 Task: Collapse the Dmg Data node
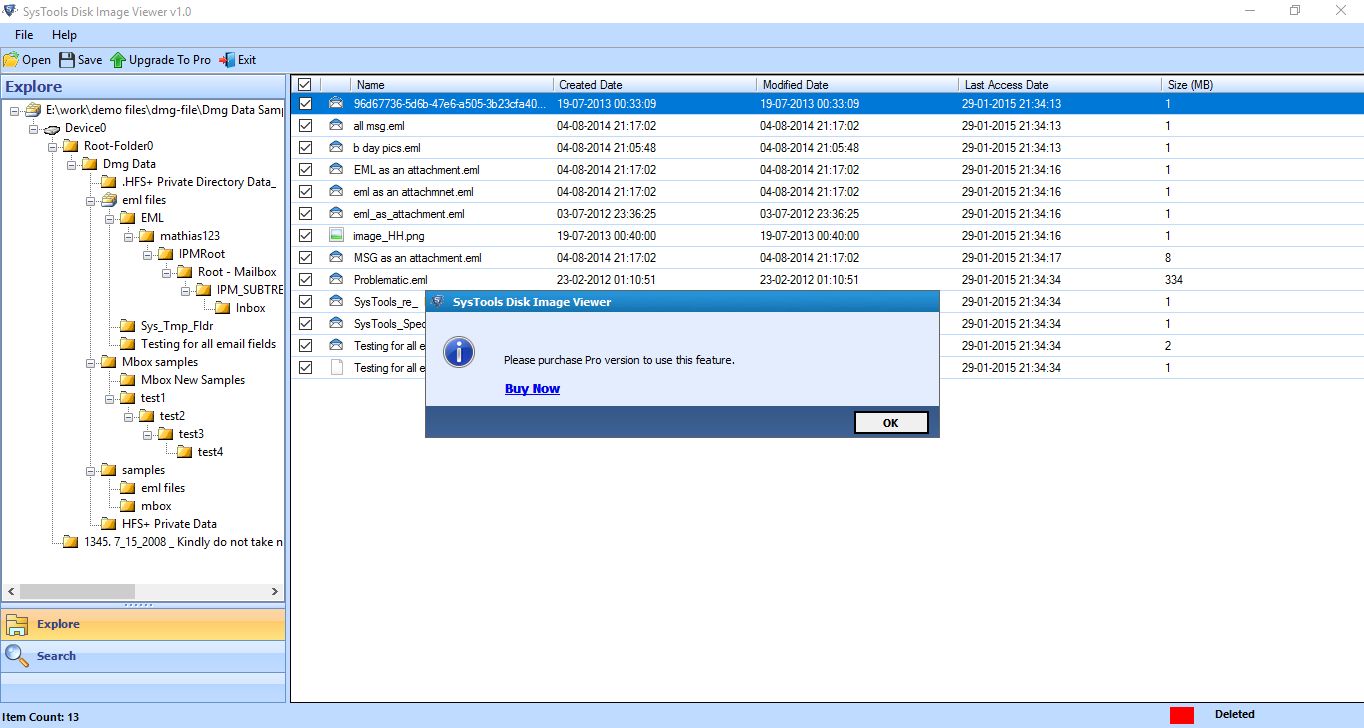point(71,164)
